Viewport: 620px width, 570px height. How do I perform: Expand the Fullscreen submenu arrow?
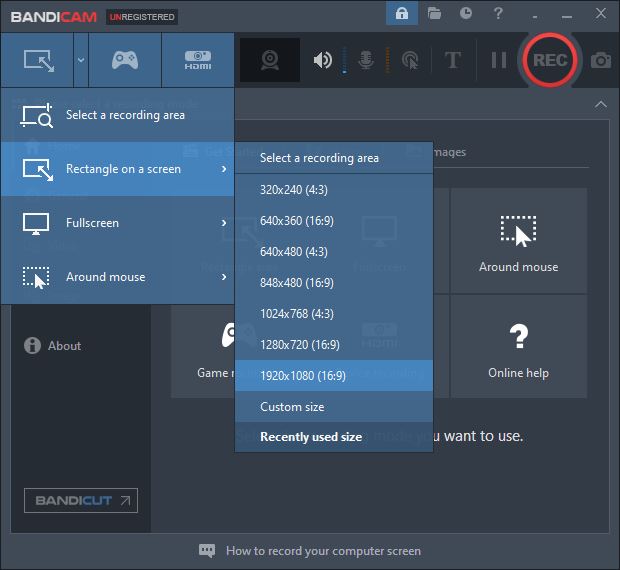pos(224,223)
